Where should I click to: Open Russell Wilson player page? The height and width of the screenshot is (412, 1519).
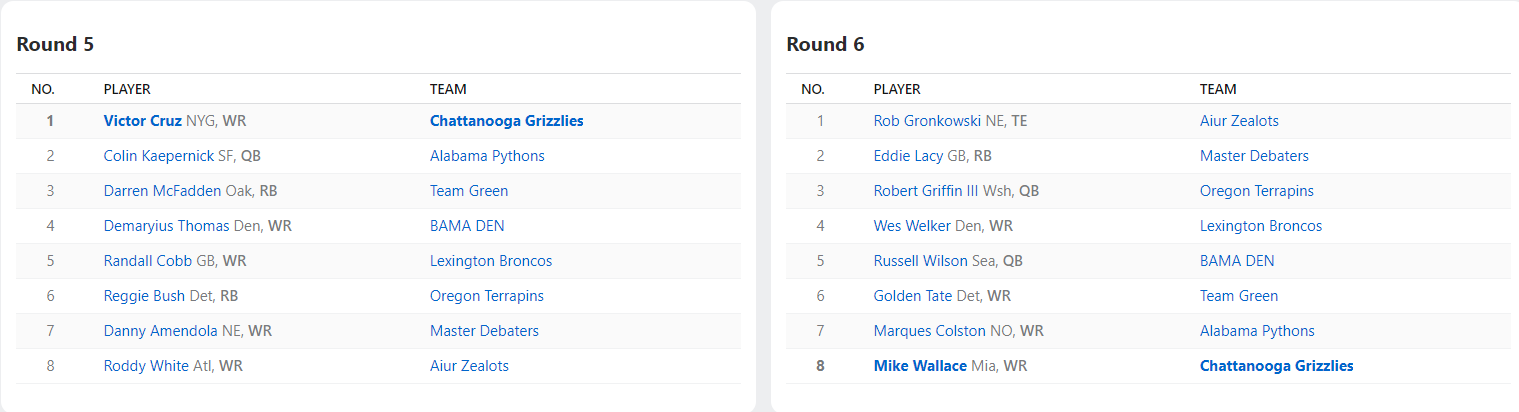pos(920,261)
